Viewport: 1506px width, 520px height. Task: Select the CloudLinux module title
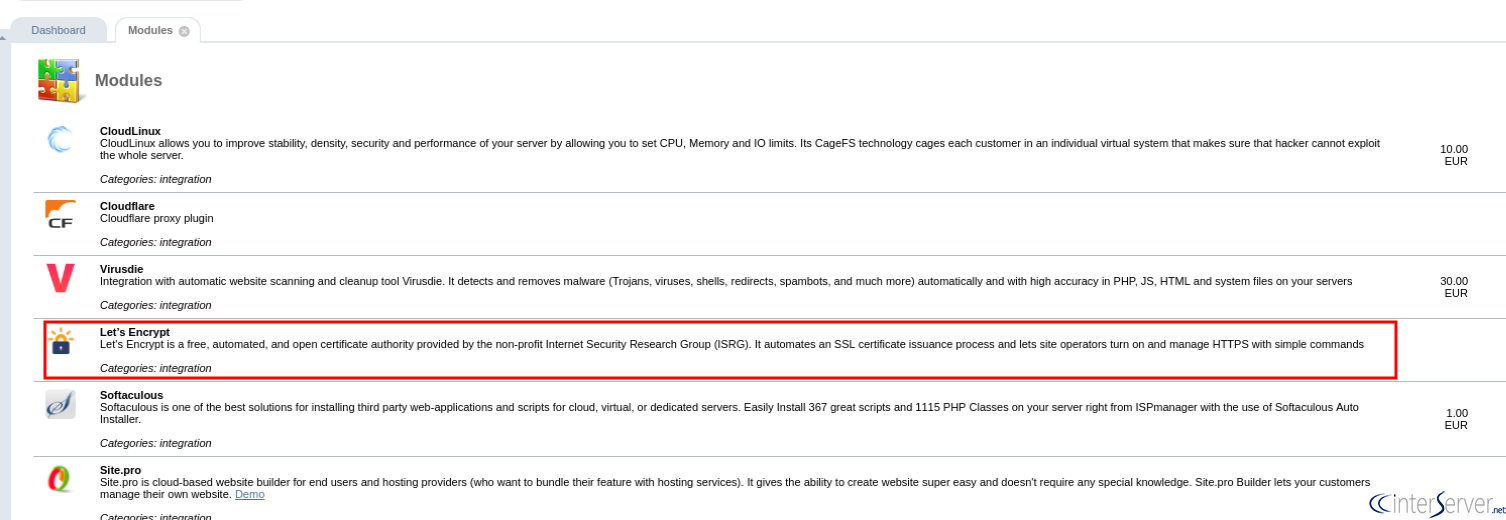[x=130, y=131]
